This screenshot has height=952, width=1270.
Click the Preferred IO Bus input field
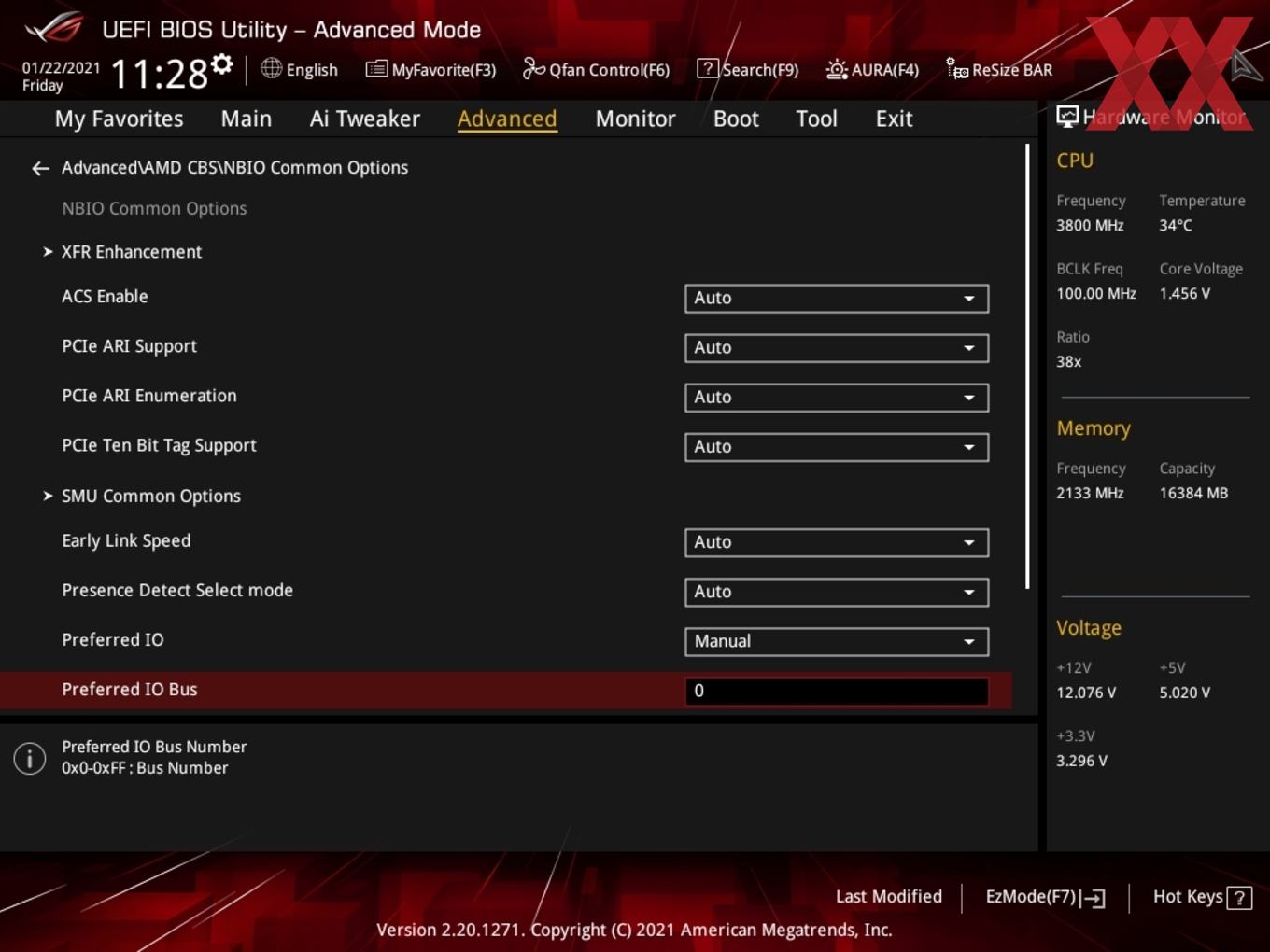pos(837,691)
